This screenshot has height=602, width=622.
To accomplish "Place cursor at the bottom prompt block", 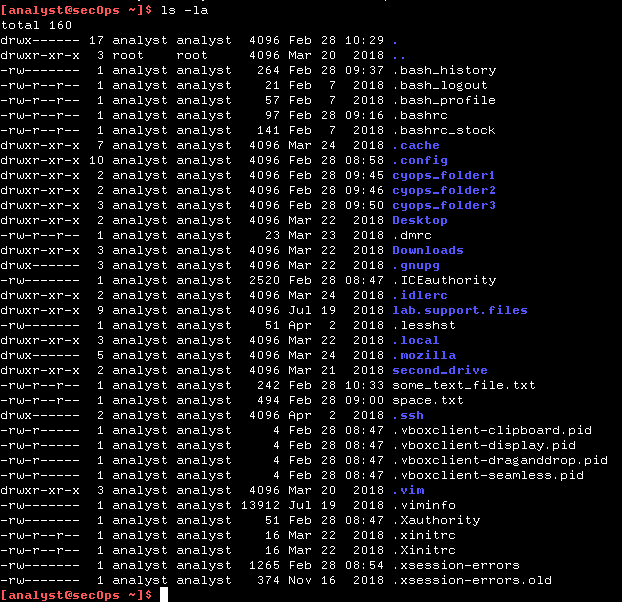I will (x=164, y=595).
